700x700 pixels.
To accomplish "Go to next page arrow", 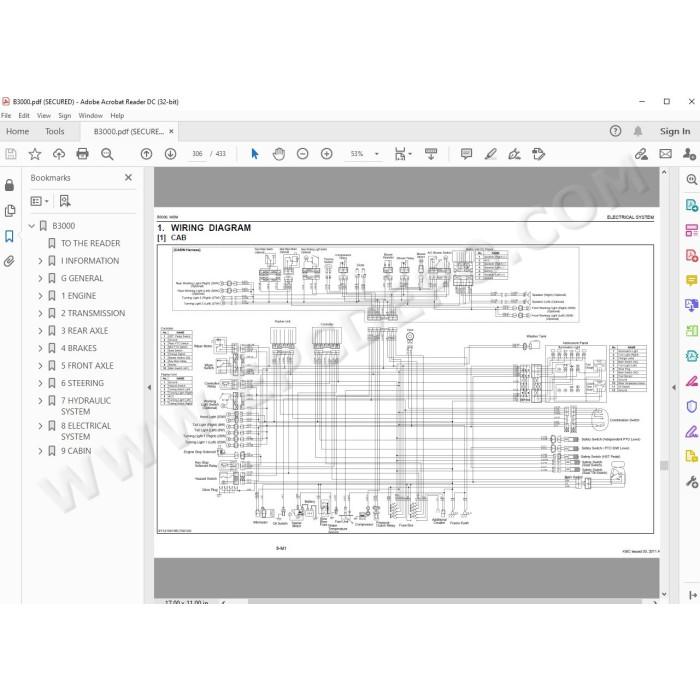I will click(x=171, y=154).
